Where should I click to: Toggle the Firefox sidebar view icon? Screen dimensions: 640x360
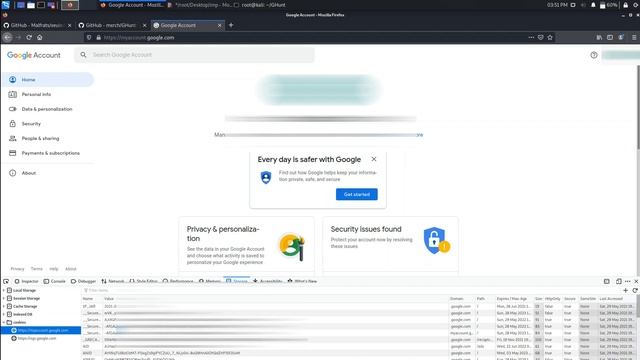click(610, 38)
